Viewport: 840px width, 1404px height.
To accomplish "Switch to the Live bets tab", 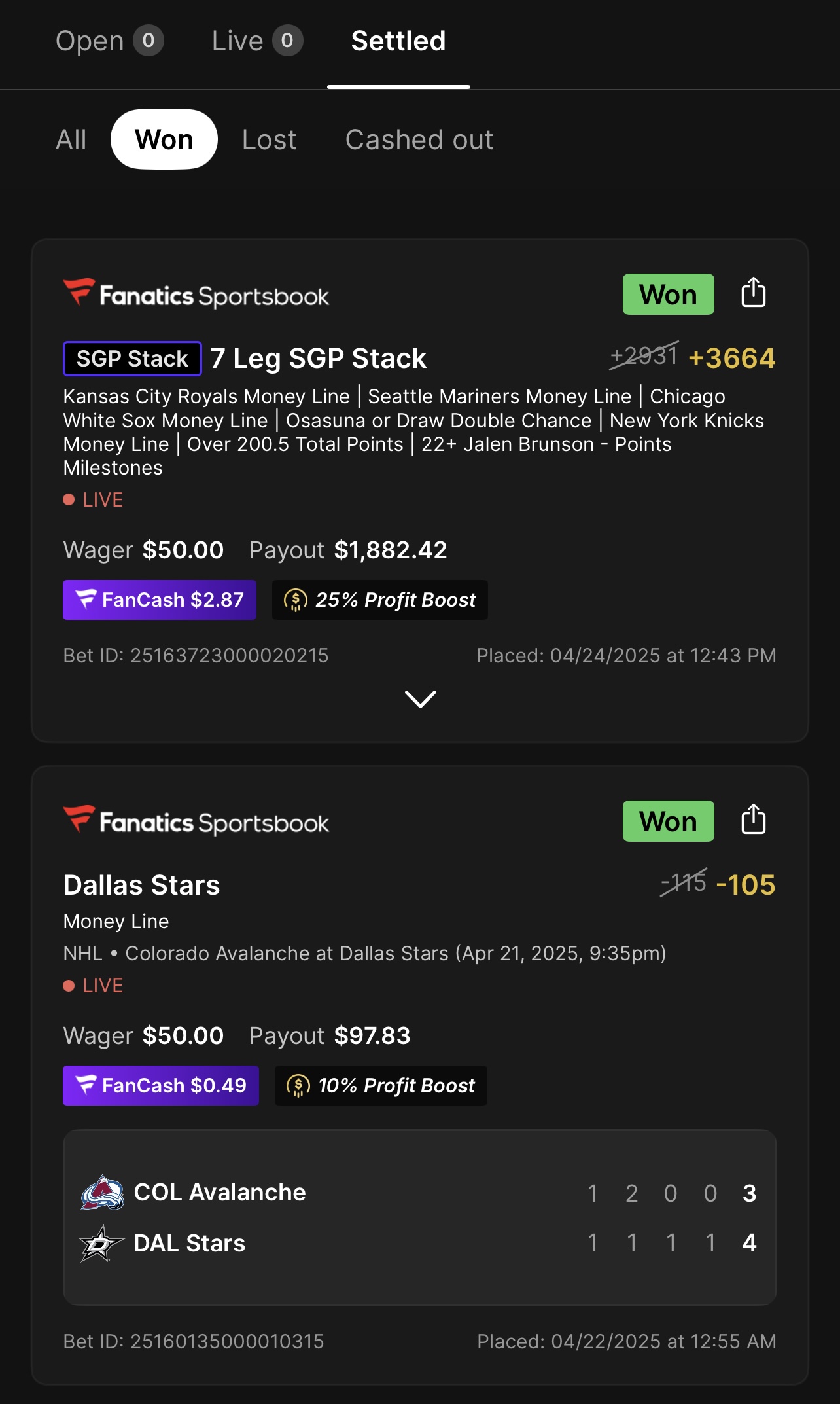I will pos(256,41).
